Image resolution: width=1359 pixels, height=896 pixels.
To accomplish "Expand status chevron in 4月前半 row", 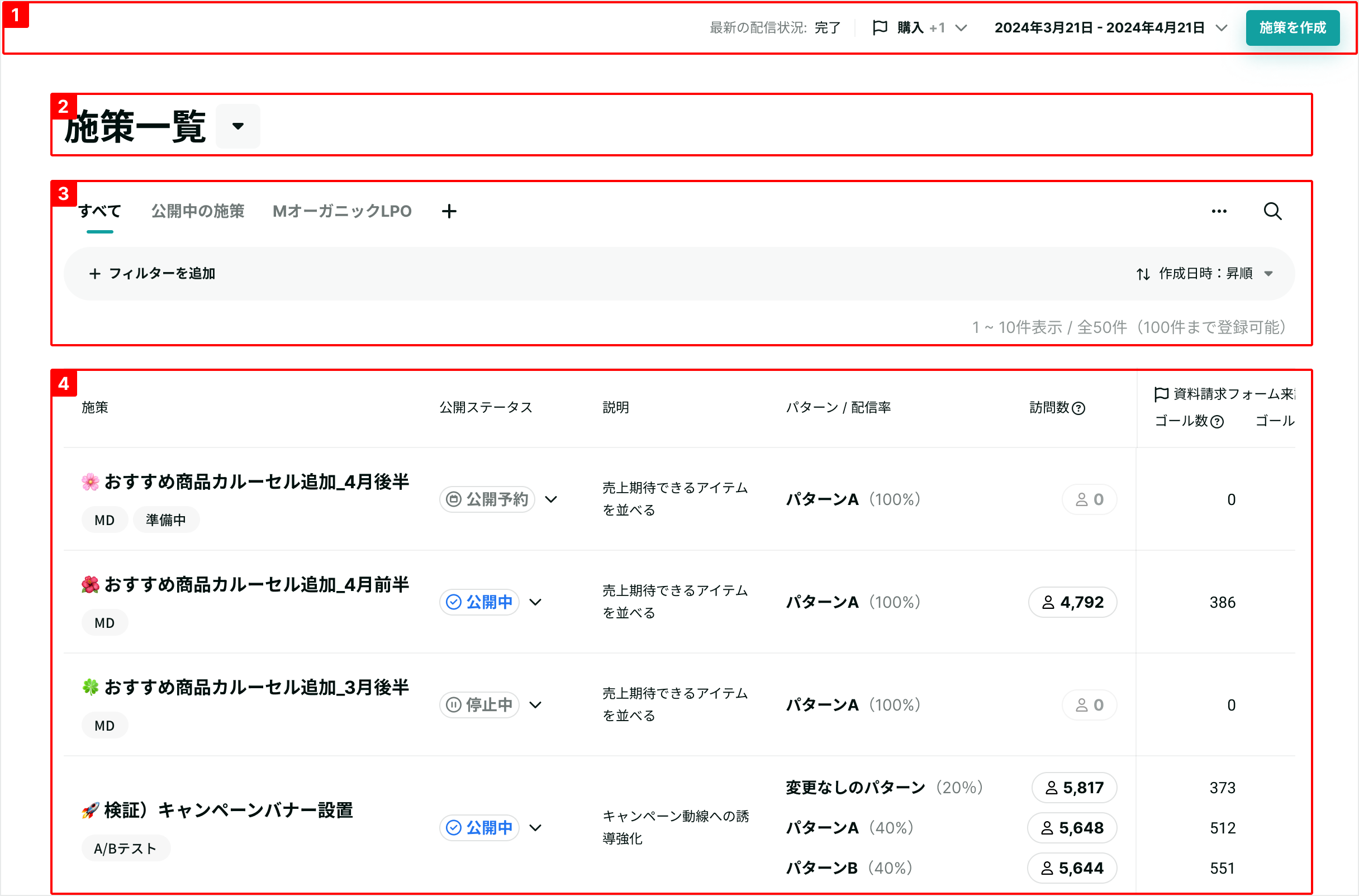I will tap(535, 602).
